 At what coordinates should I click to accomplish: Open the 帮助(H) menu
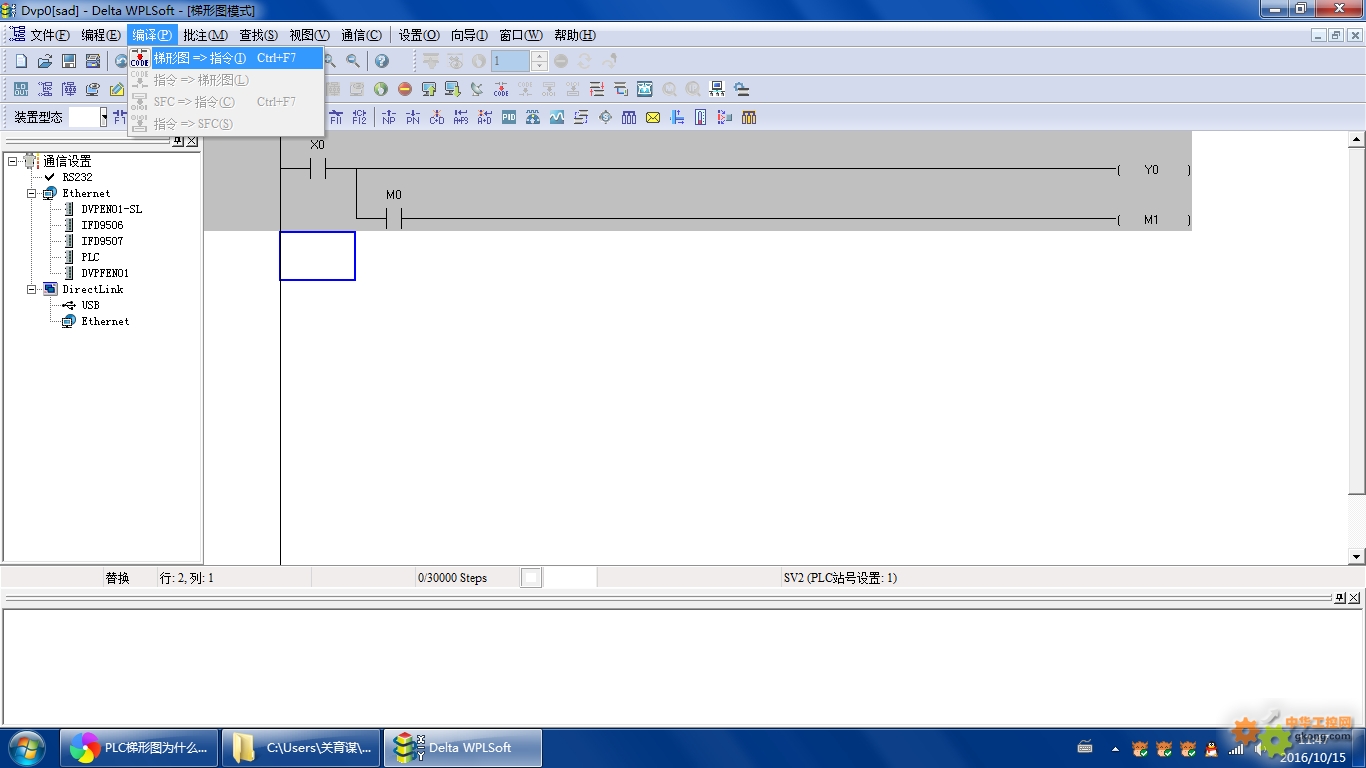(x=574, y=35)
